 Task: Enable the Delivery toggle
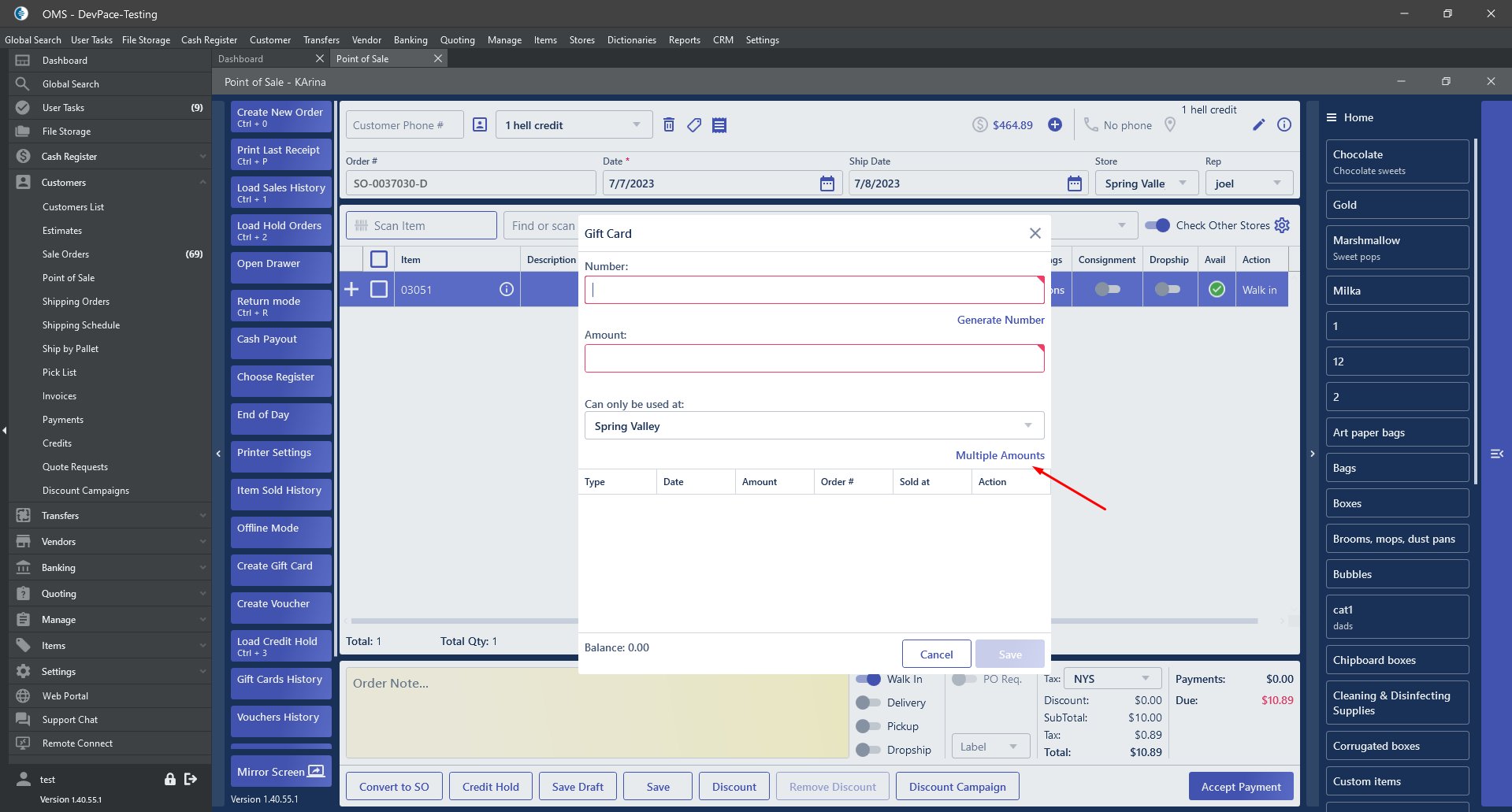coord(868,703)
